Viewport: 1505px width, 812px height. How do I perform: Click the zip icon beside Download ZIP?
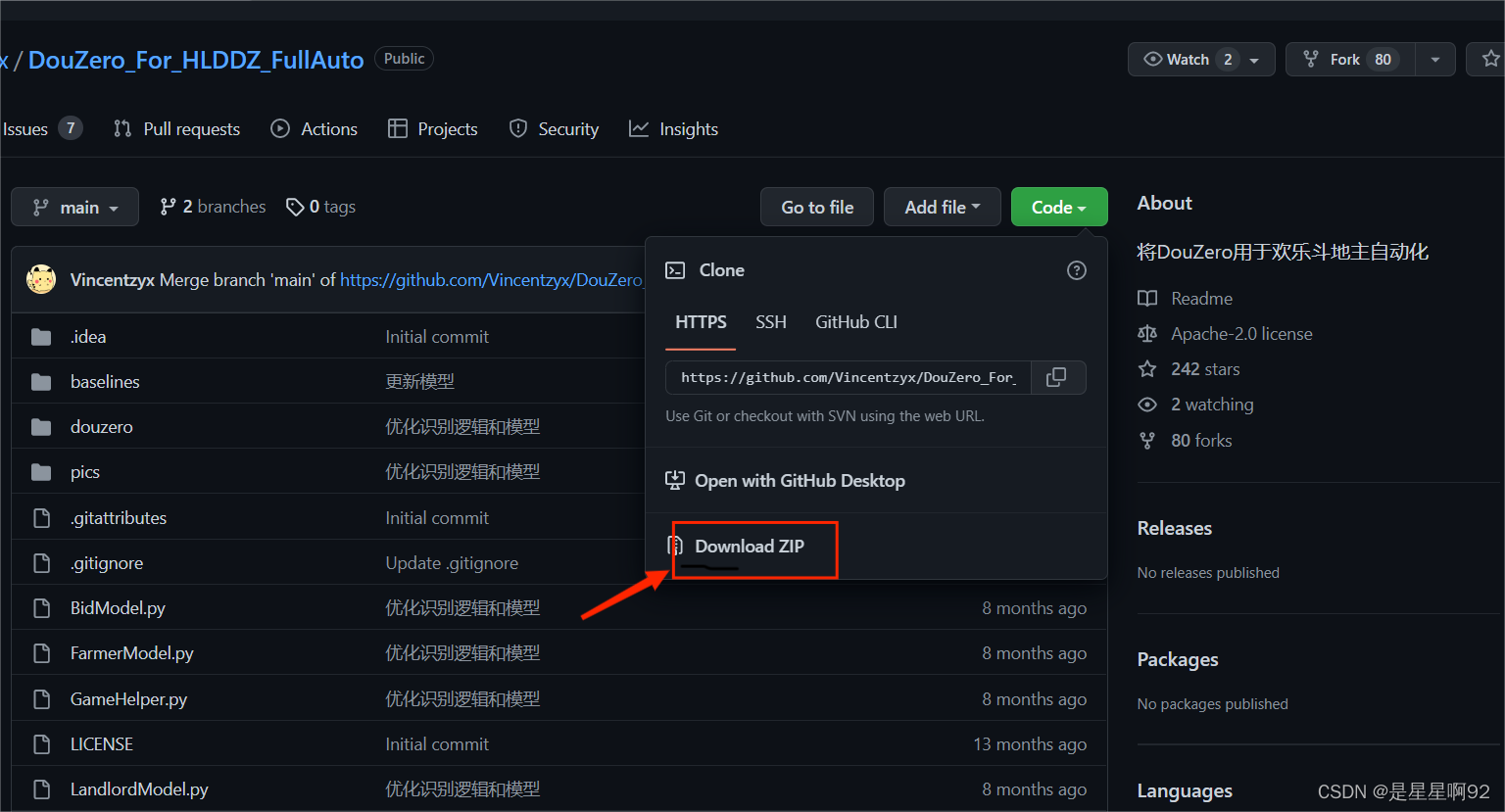coord(675,546)
